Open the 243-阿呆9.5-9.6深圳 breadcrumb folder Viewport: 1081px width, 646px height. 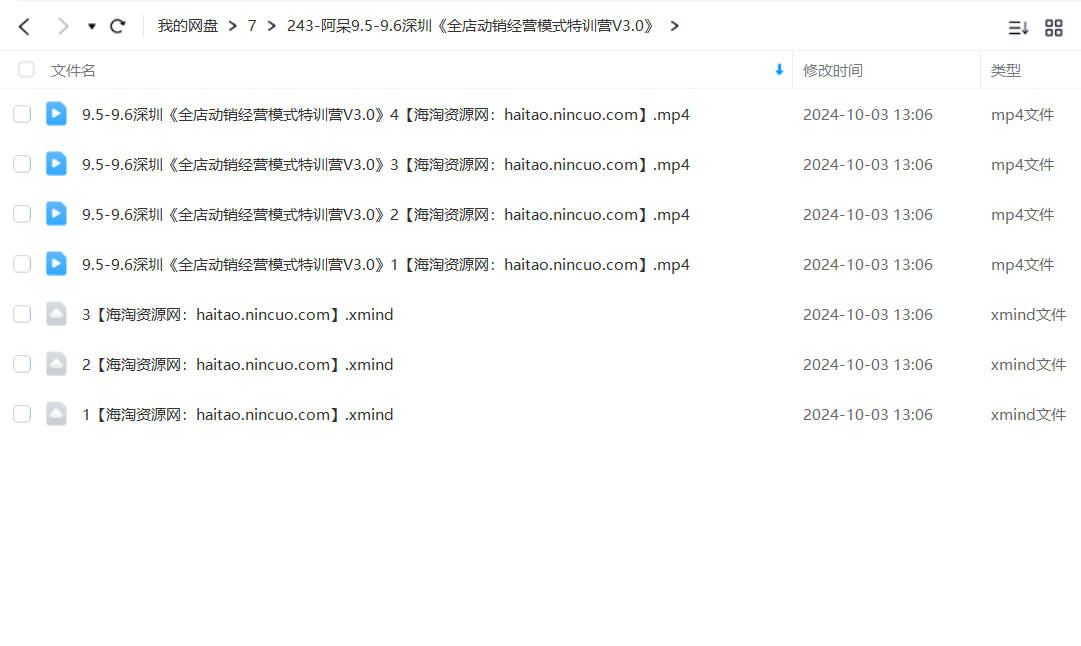470,26
